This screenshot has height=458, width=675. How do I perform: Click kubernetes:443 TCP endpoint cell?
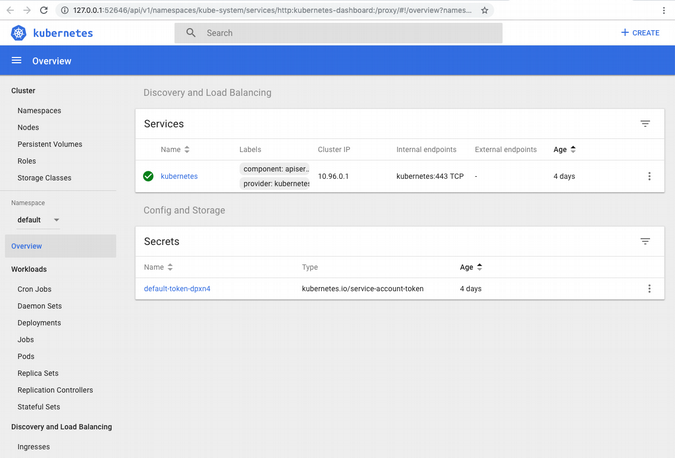click(430, 176)
